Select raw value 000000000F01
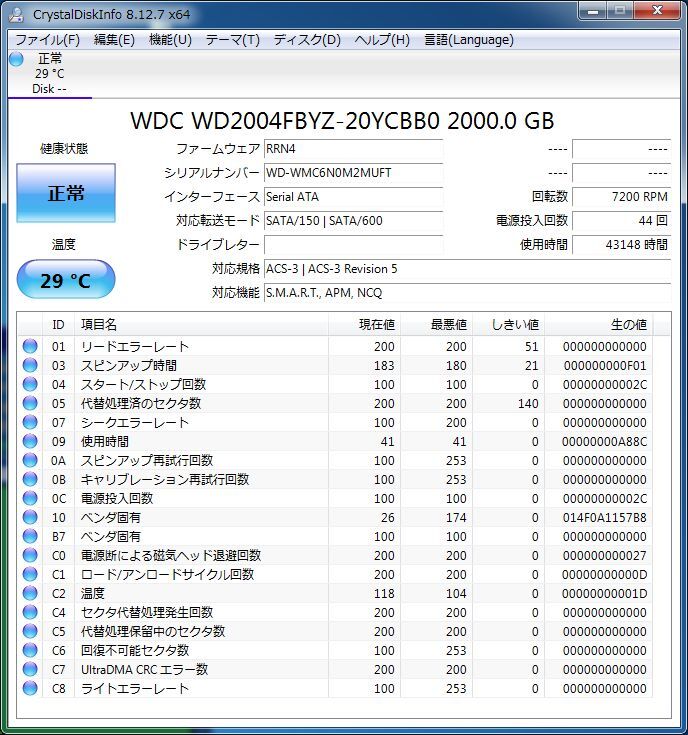This screenshot has height=735, width=688. pos(605,366)
